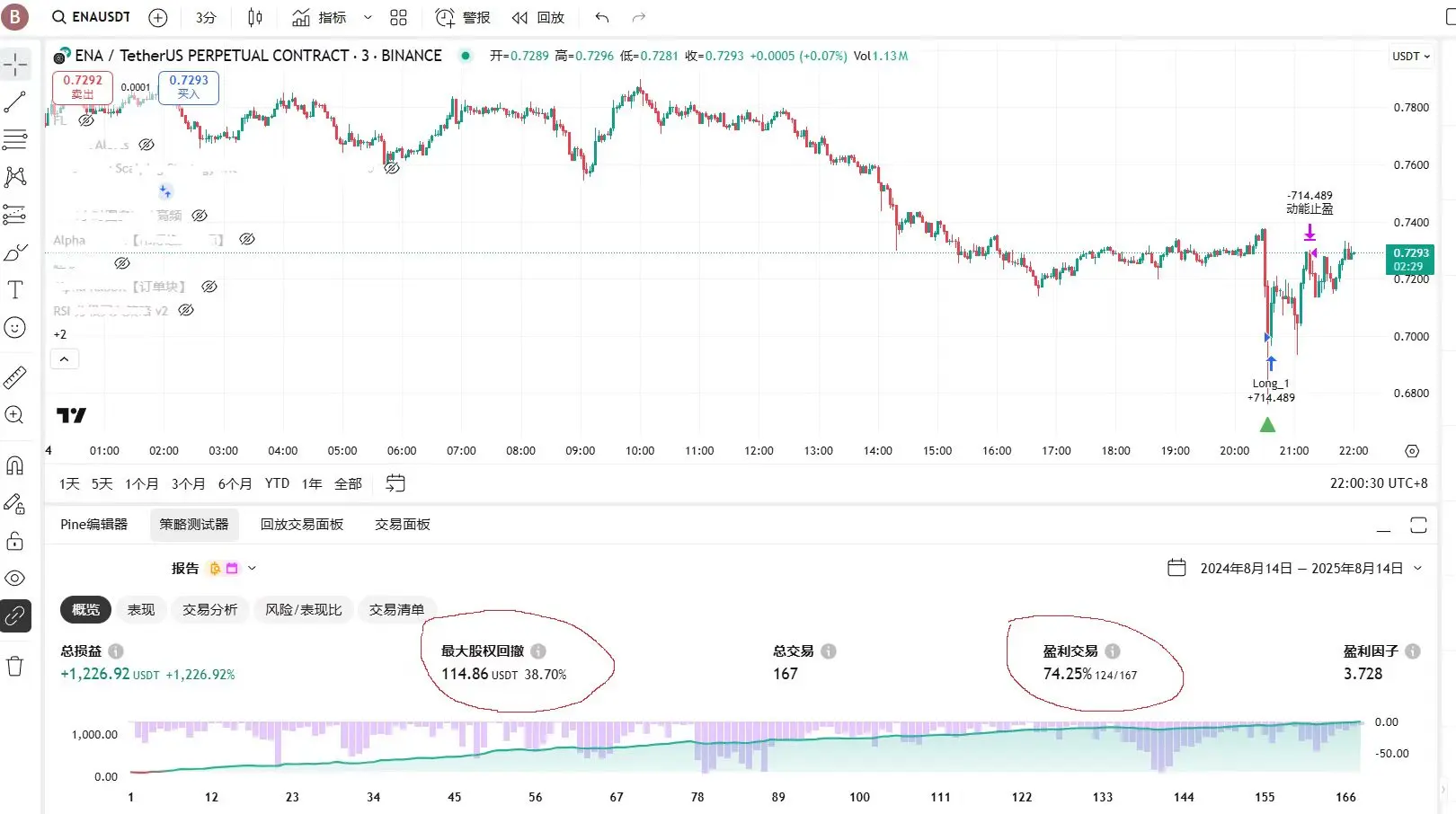The height and width of the screenshot is (814, 1456).
Task: Show the Alpha indicator via eye icon
Action: [x=247, y=239]
